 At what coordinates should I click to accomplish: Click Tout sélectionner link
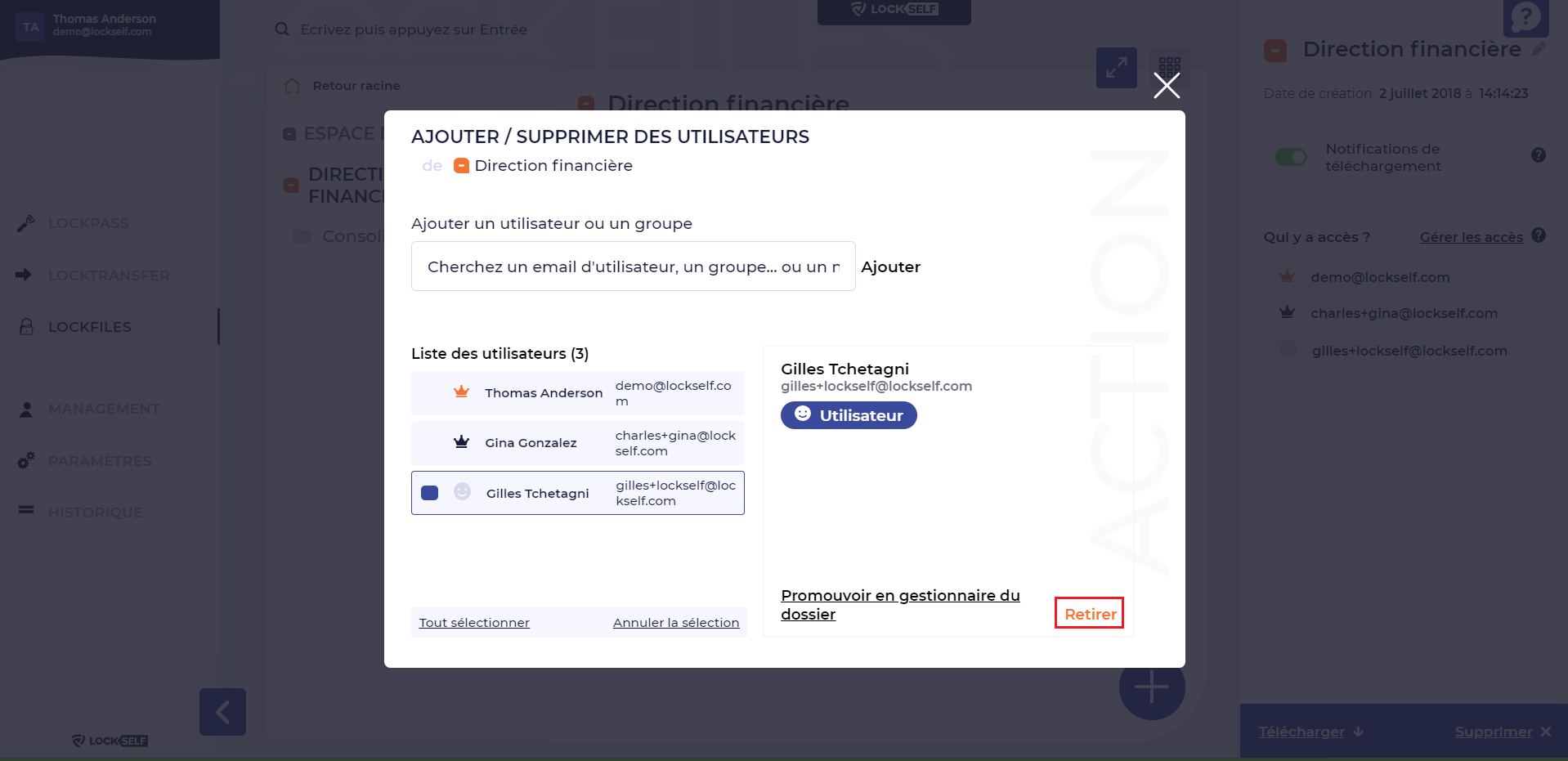(x=474, y=623)
